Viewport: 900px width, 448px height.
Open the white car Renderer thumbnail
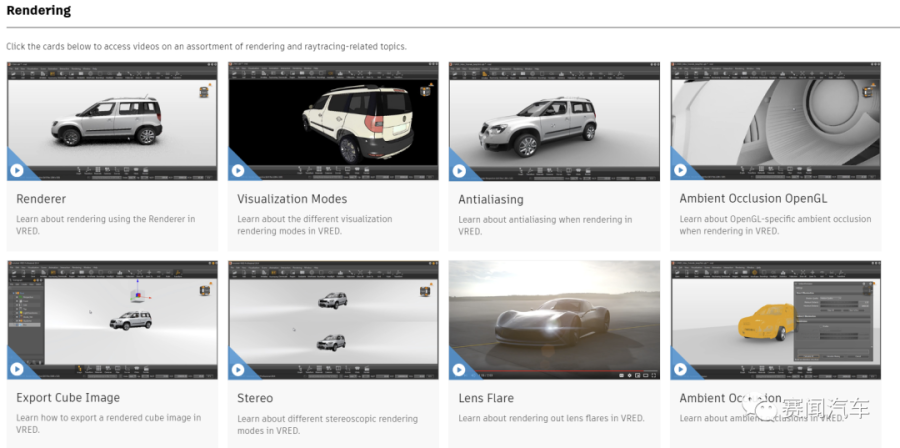pos(111,120)
